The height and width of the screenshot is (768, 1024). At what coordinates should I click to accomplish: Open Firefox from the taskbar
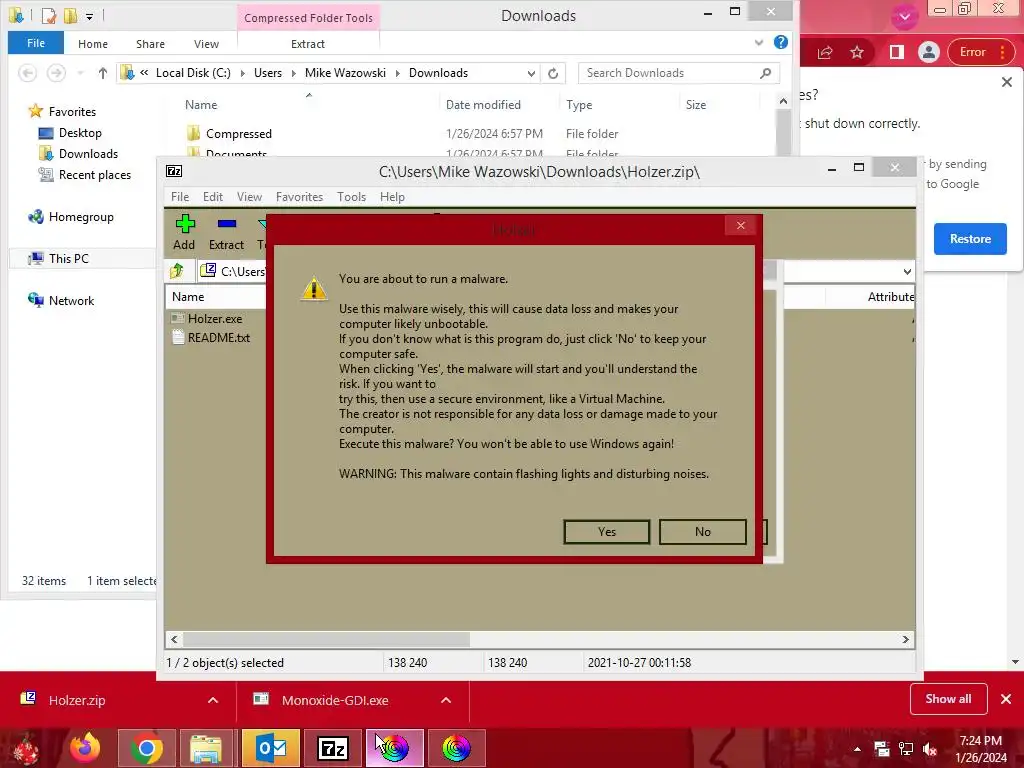pyautogui.click(x=85, y=748)
